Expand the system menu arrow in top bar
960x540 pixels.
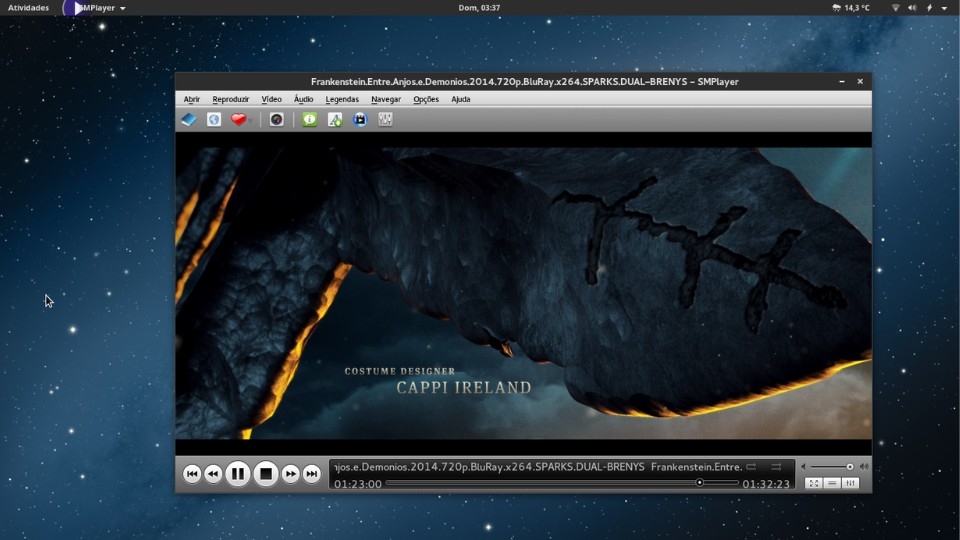click(x=944, y=8)
